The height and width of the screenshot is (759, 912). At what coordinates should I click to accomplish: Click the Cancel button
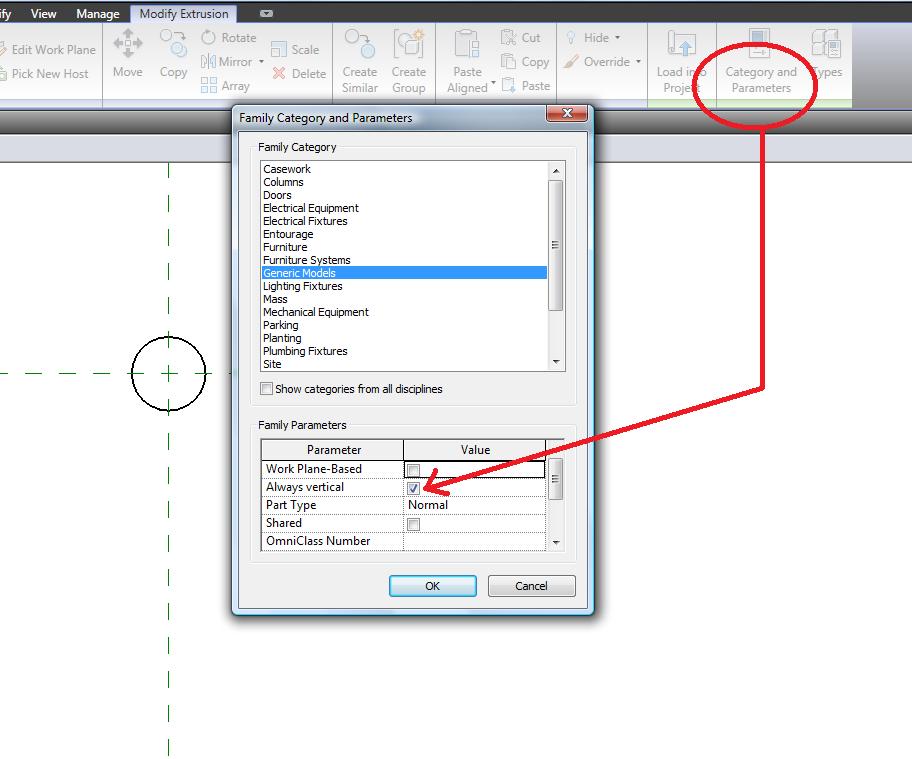tap(531, 586)
